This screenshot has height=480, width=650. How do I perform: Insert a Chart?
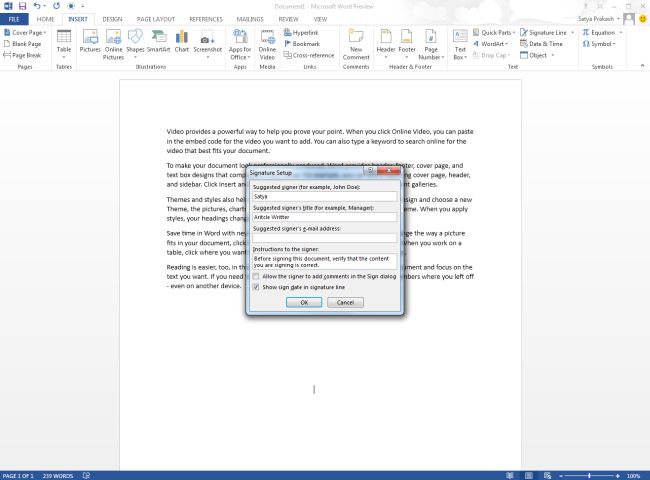pyautogui.click(x=182, y=41)
